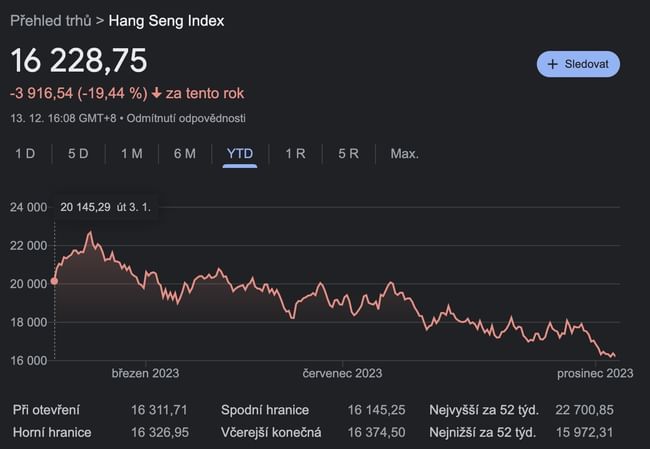Click the current index value 16 228,75
Screen dimensions: 650x449
click(x=79, y=60)
